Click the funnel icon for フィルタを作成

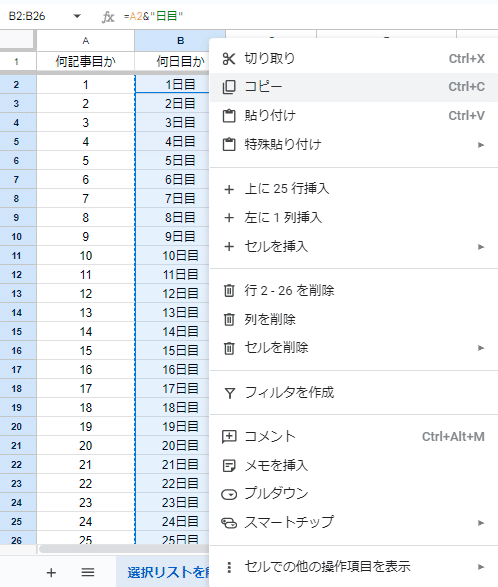pos(229,393)
